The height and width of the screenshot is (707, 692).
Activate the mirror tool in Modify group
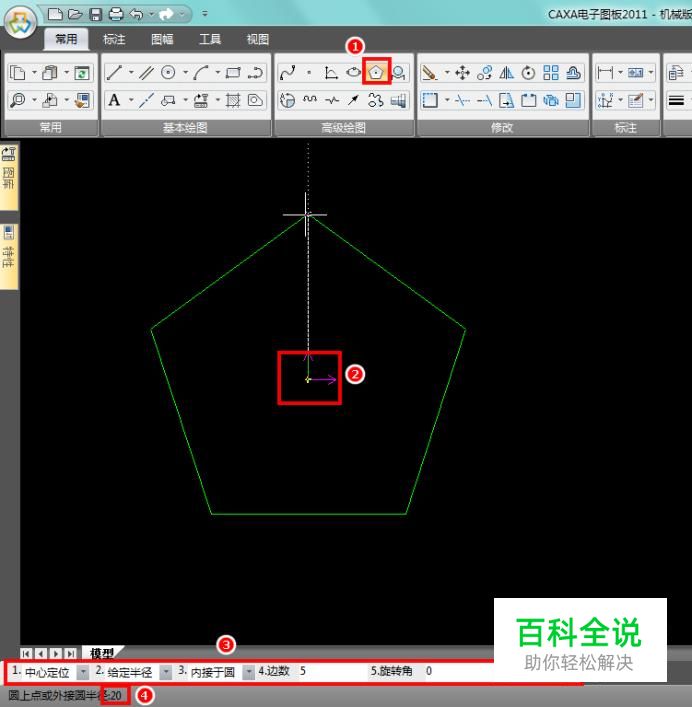pos(506,73)
